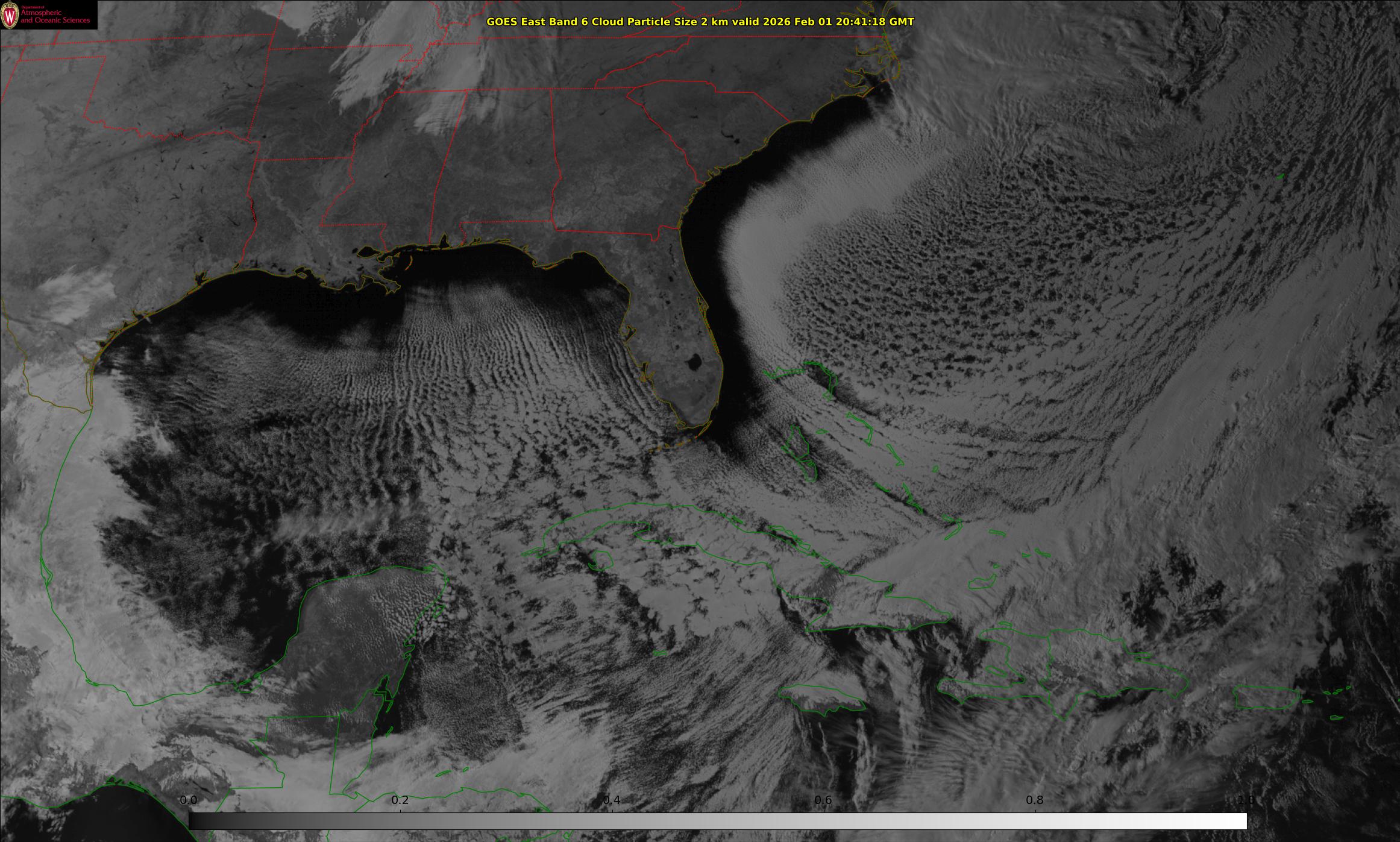The width and height of the screenshot is (1400, 842).
Task: Click the dark end of the grayscale colorbar
Action: [197, 821]
